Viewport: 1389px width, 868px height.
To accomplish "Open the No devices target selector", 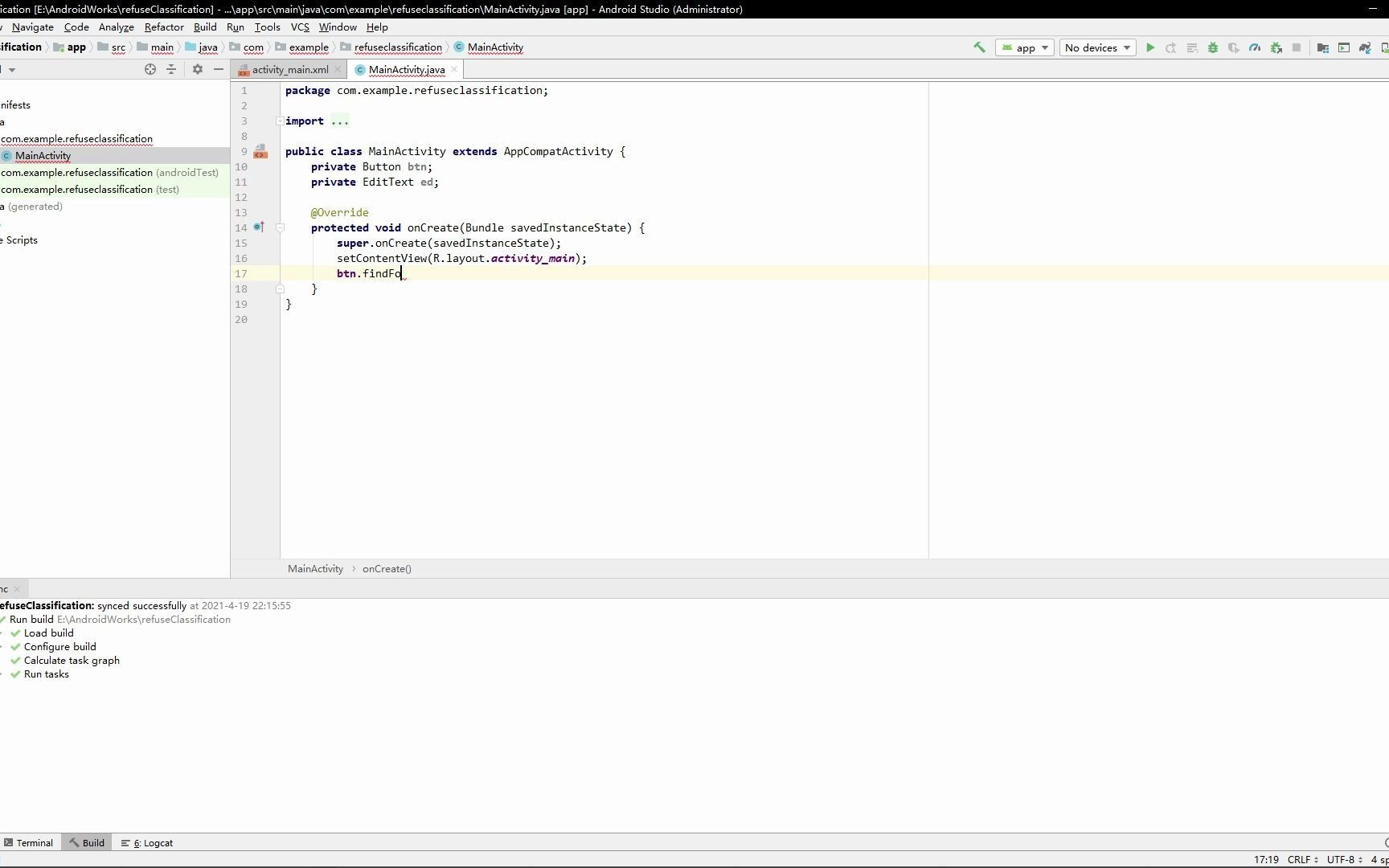I will click(1096, 47).
